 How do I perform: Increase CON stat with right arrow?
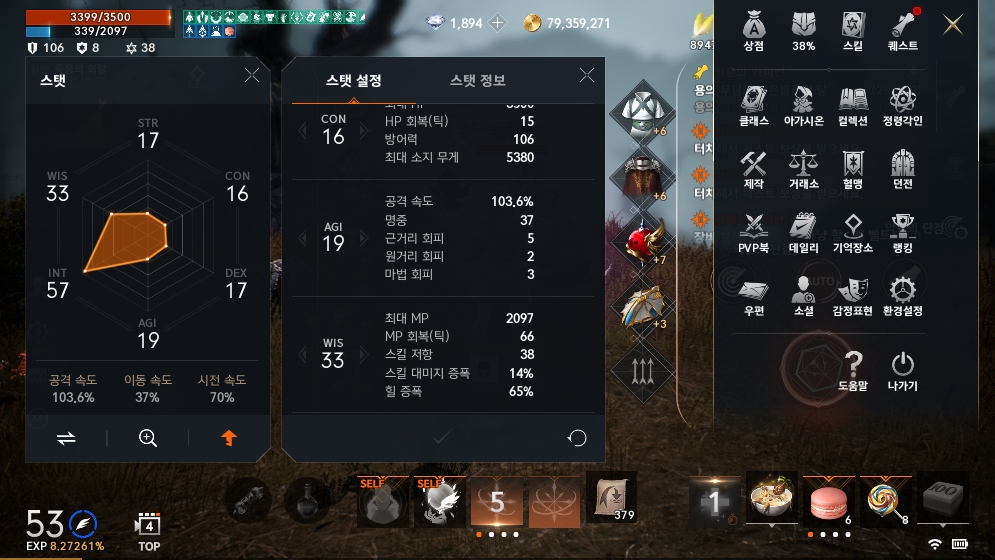(x=364, y=130)
